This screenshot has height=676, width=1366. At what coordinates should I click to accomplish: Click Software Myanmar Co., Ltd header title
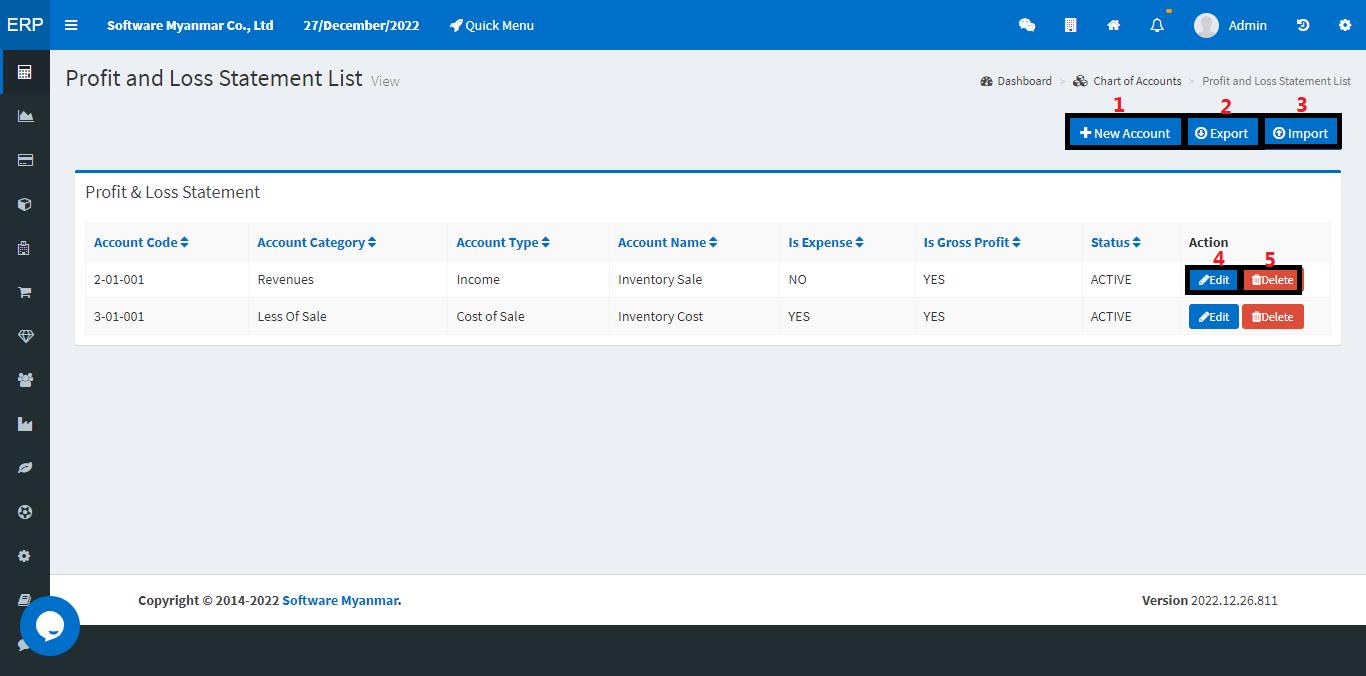(x=190, y=25)
